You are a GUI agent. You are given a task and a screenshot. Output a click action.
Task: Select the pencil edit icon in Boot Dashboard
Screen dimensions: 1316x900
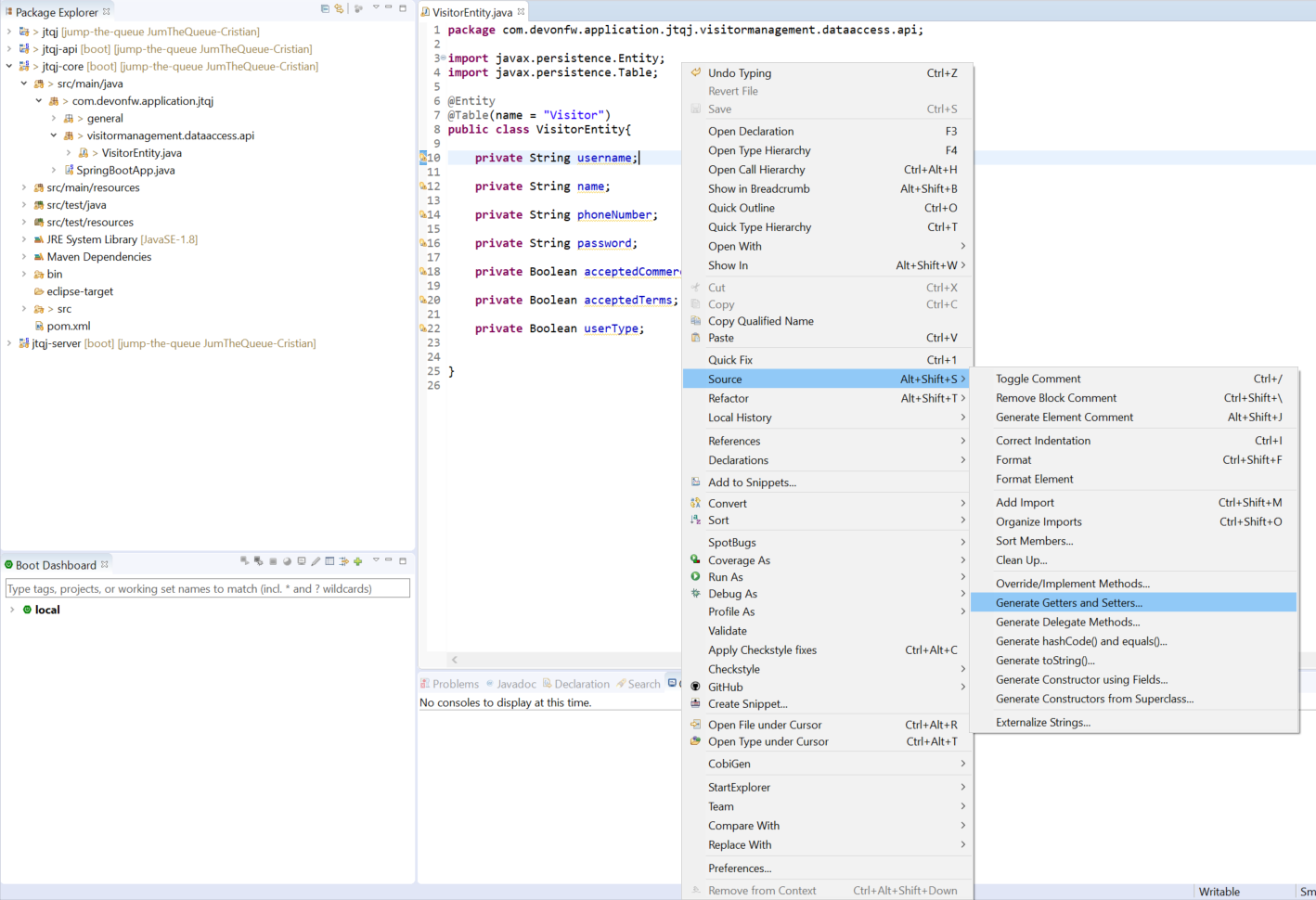click(316, 562)
